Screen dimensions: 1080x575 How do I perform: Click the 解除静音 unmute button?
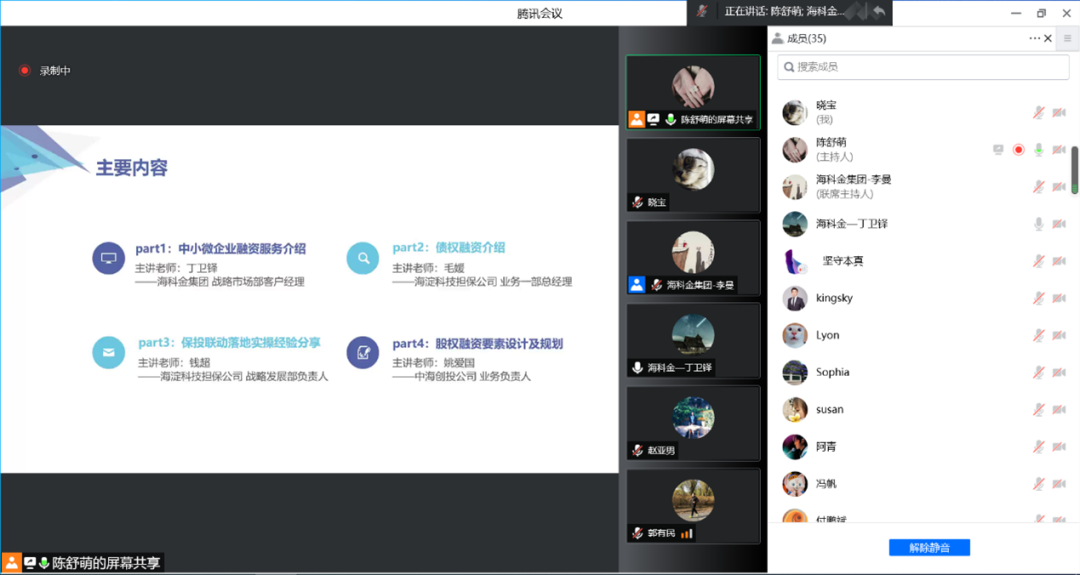pos(929,547)
